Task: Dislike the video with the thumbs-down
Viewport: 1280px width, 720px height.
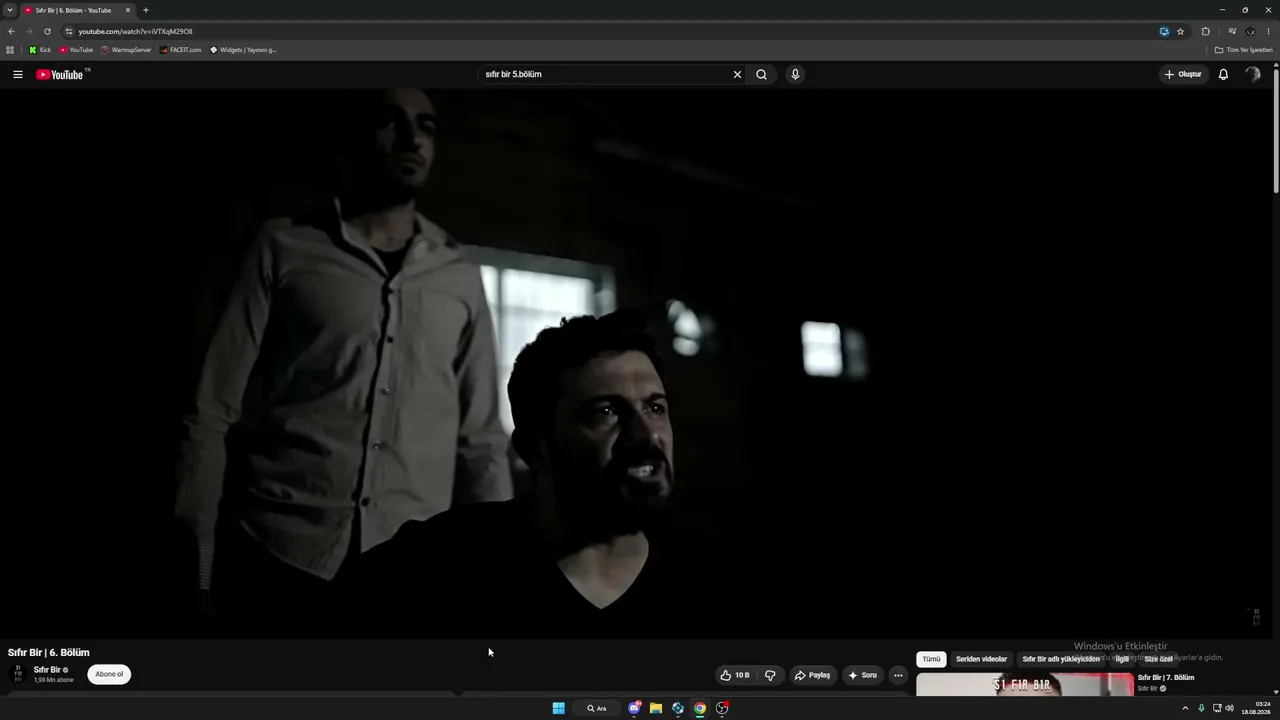Action: click(770, 675)
